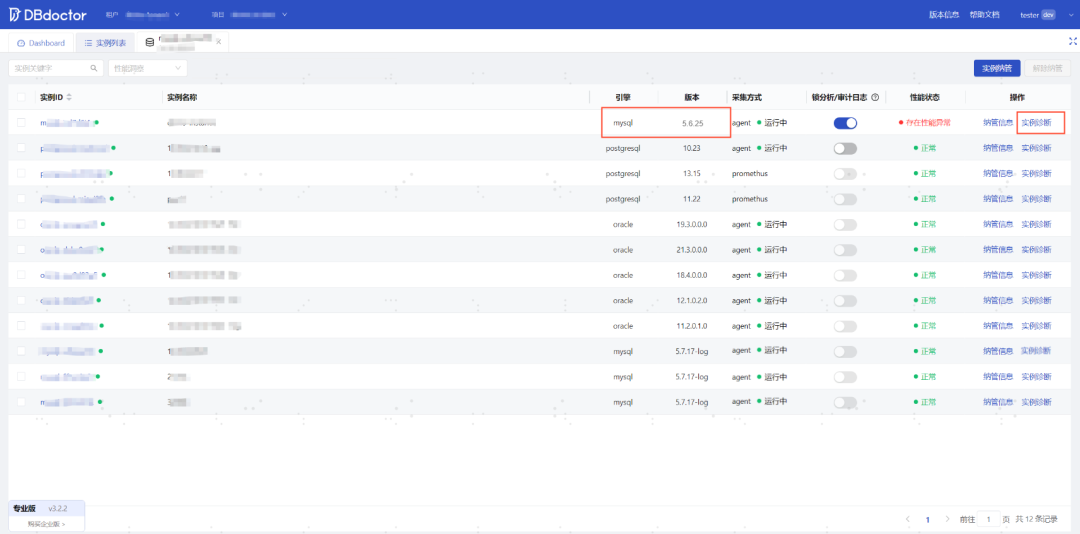The height and width of the screenshot is (534, 1080).
Task: Toggle lock analysis for oracle 19.3.0.0.0
Action: (845, 224)
